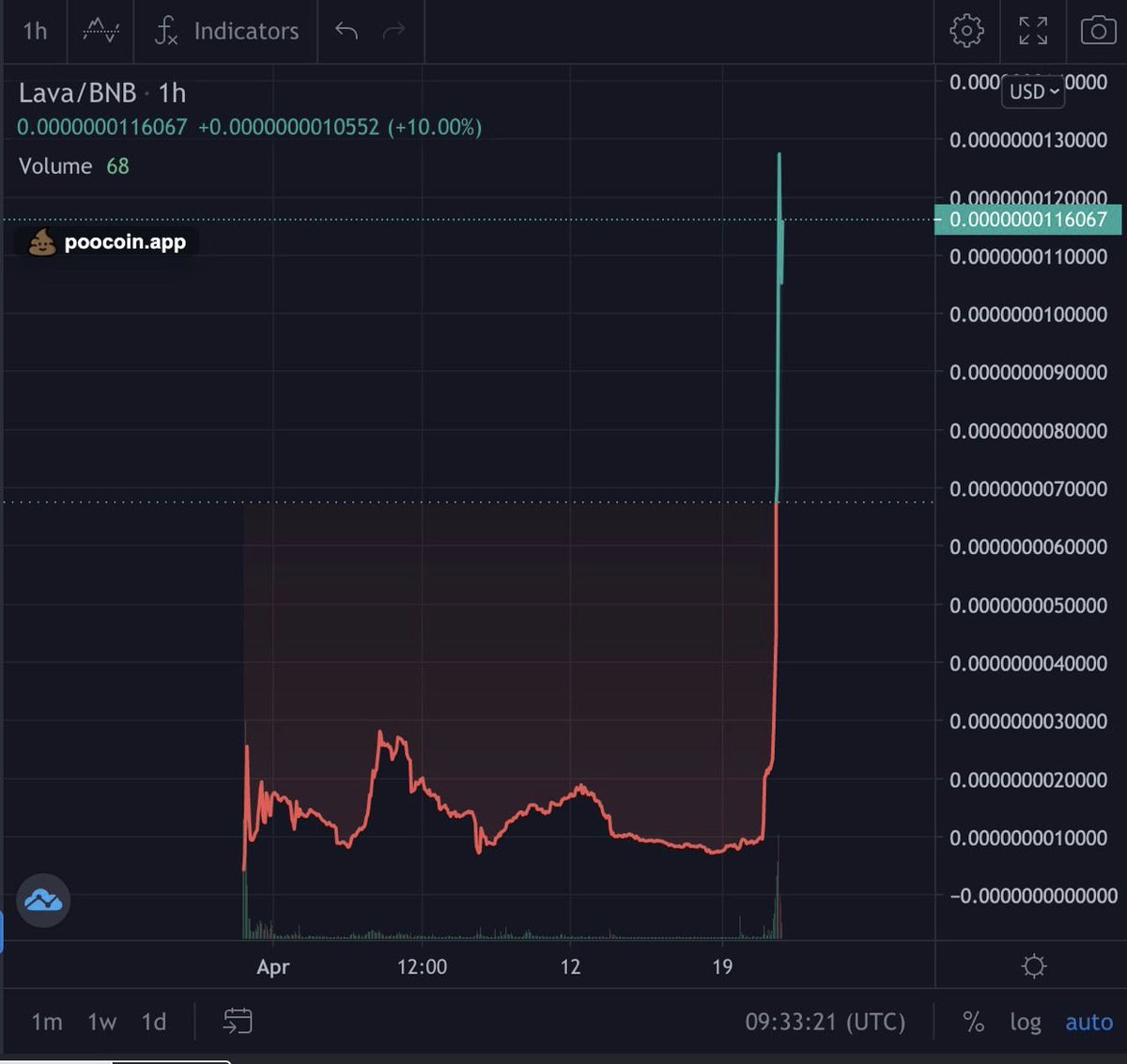Enter fullscreen chart mode
The height and width of the screenshot is (1064, 1127).
pyautogui.click(x=1033, y=31)
